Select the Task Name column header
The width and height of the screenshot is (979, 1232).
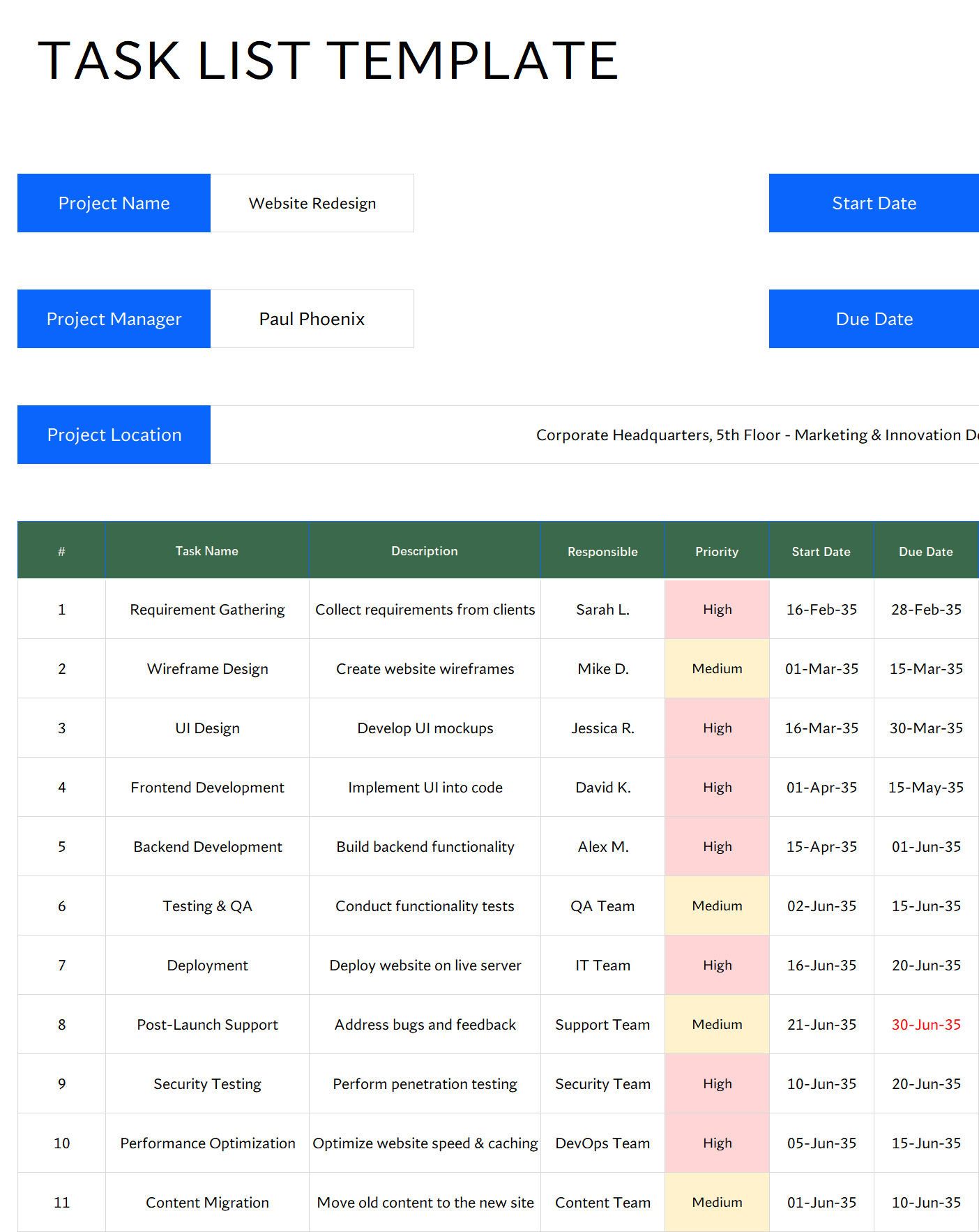pyautogui.click(x=207, y=550)
